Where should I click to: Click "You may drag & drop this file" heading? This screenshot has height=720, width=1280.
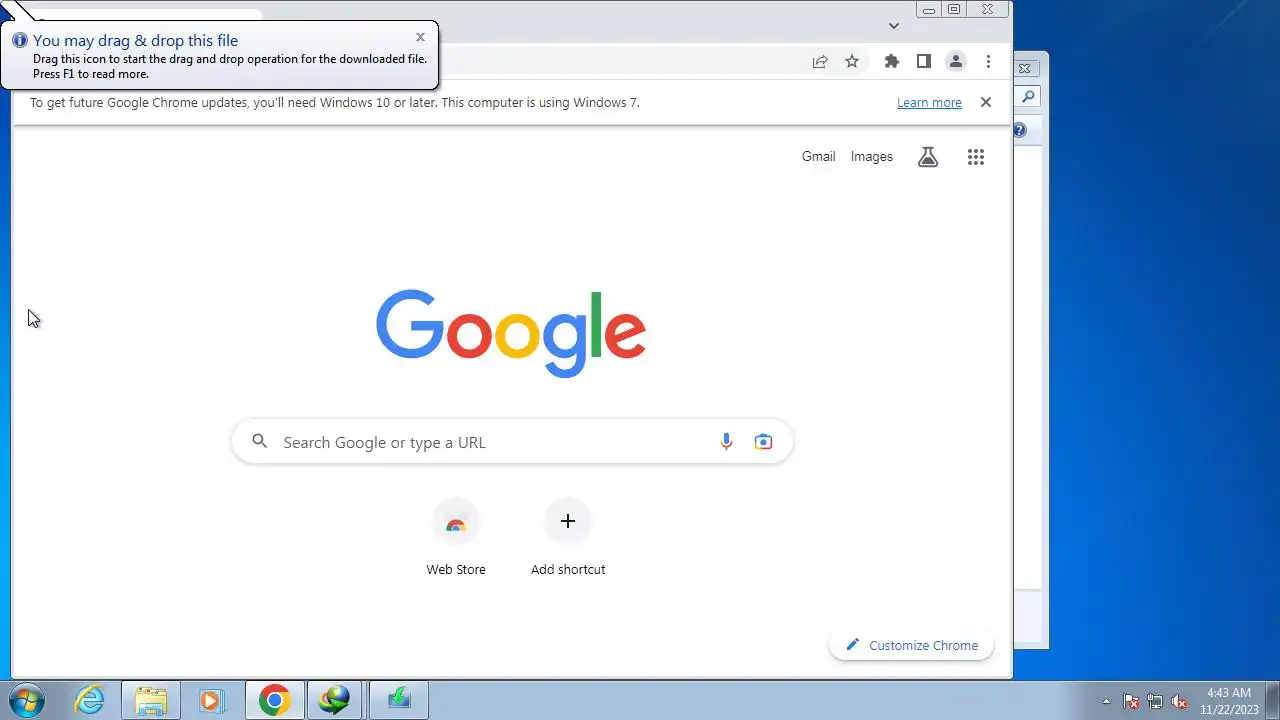[x=135, y=41]
